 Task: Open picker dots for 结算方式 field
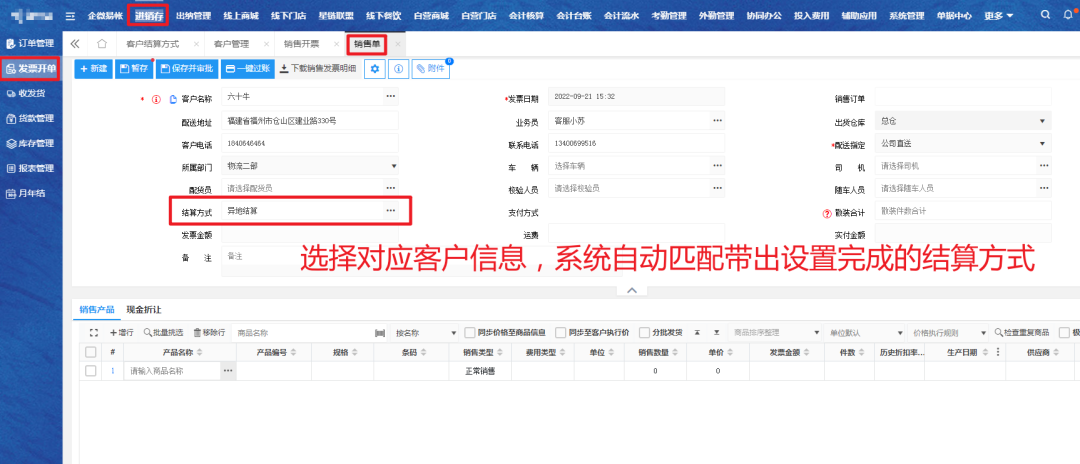(x=391, y=210)
